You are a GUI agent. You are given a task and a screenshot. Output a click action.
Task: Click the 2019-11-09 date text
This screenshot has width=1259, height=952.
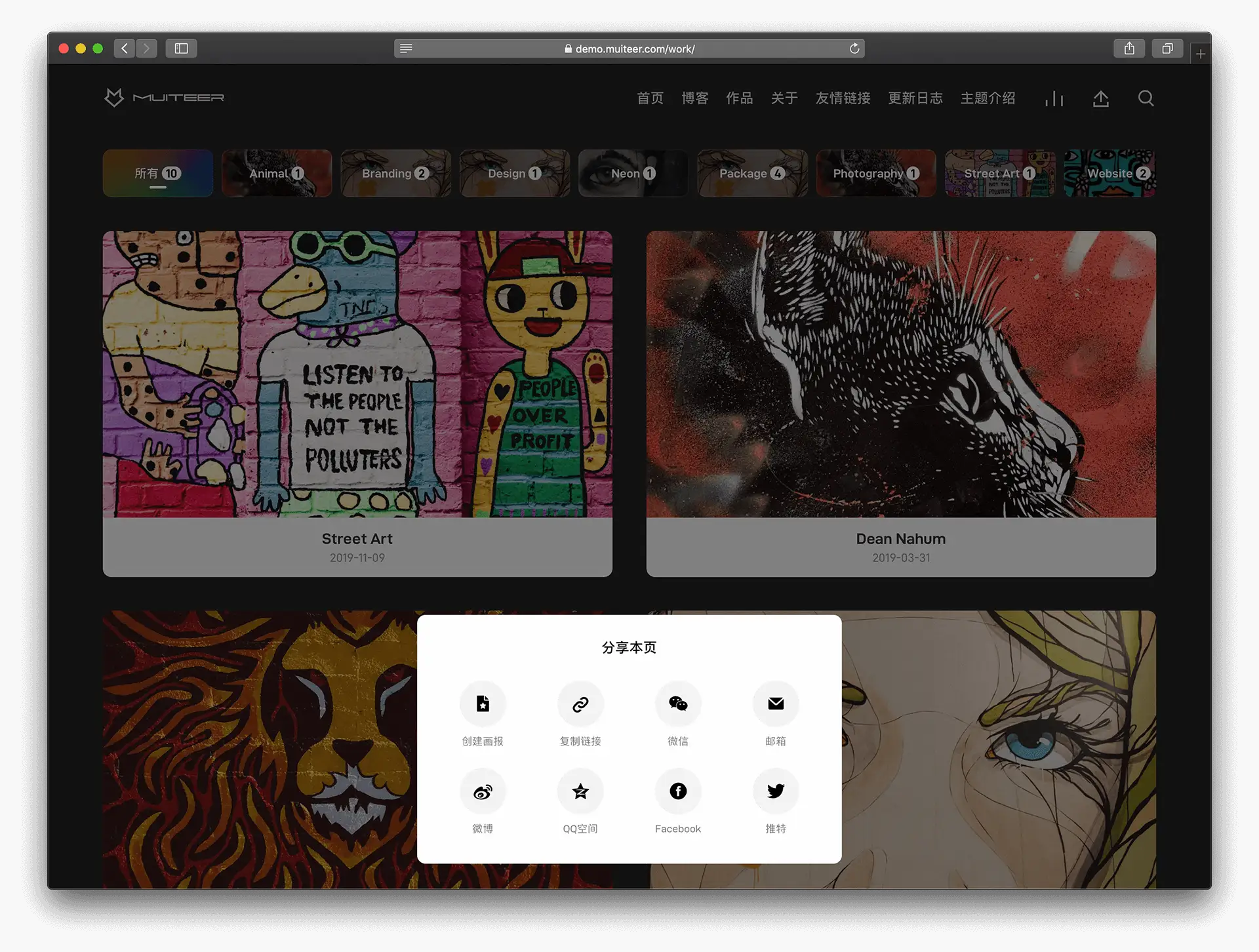357,558
